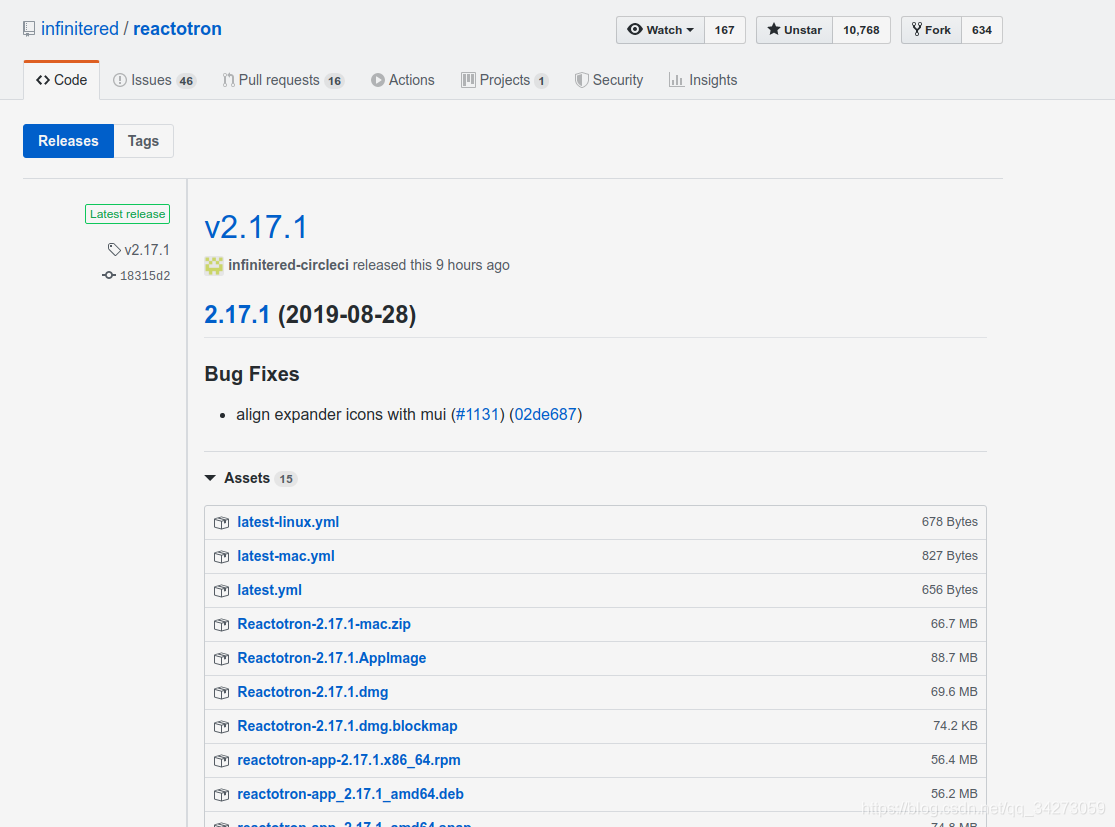Click the Fork button

click(x=932, y=30)
